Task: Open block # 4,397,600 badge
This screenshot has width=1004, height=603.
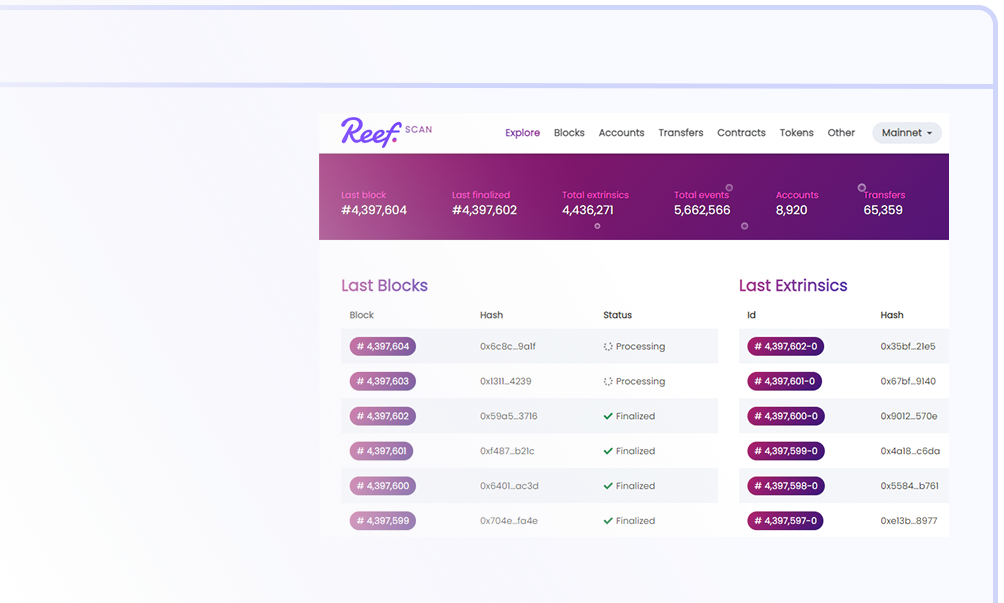Action: tap(382, 486)
